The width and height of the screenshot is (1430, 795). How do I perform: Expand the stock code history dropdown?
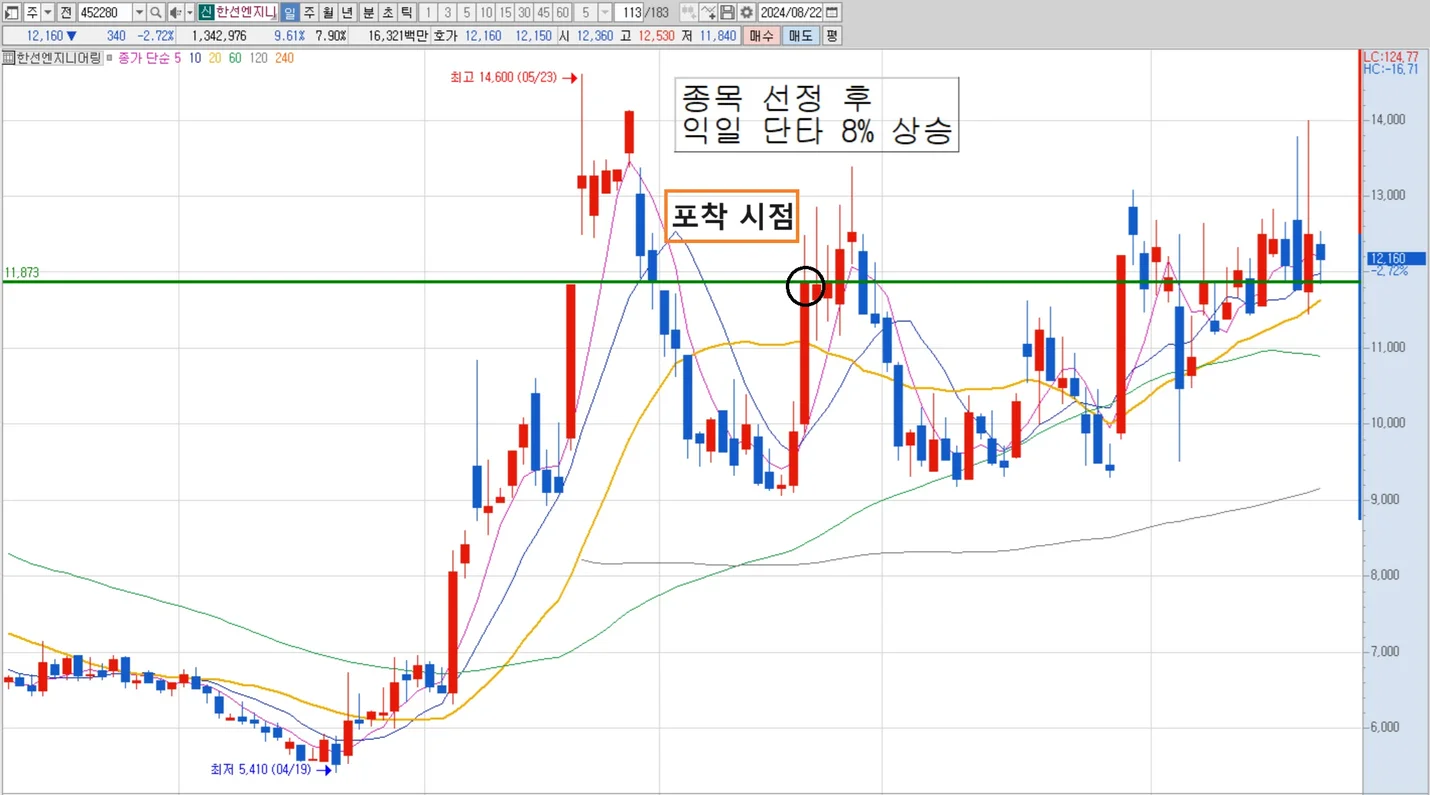[139, 13]
